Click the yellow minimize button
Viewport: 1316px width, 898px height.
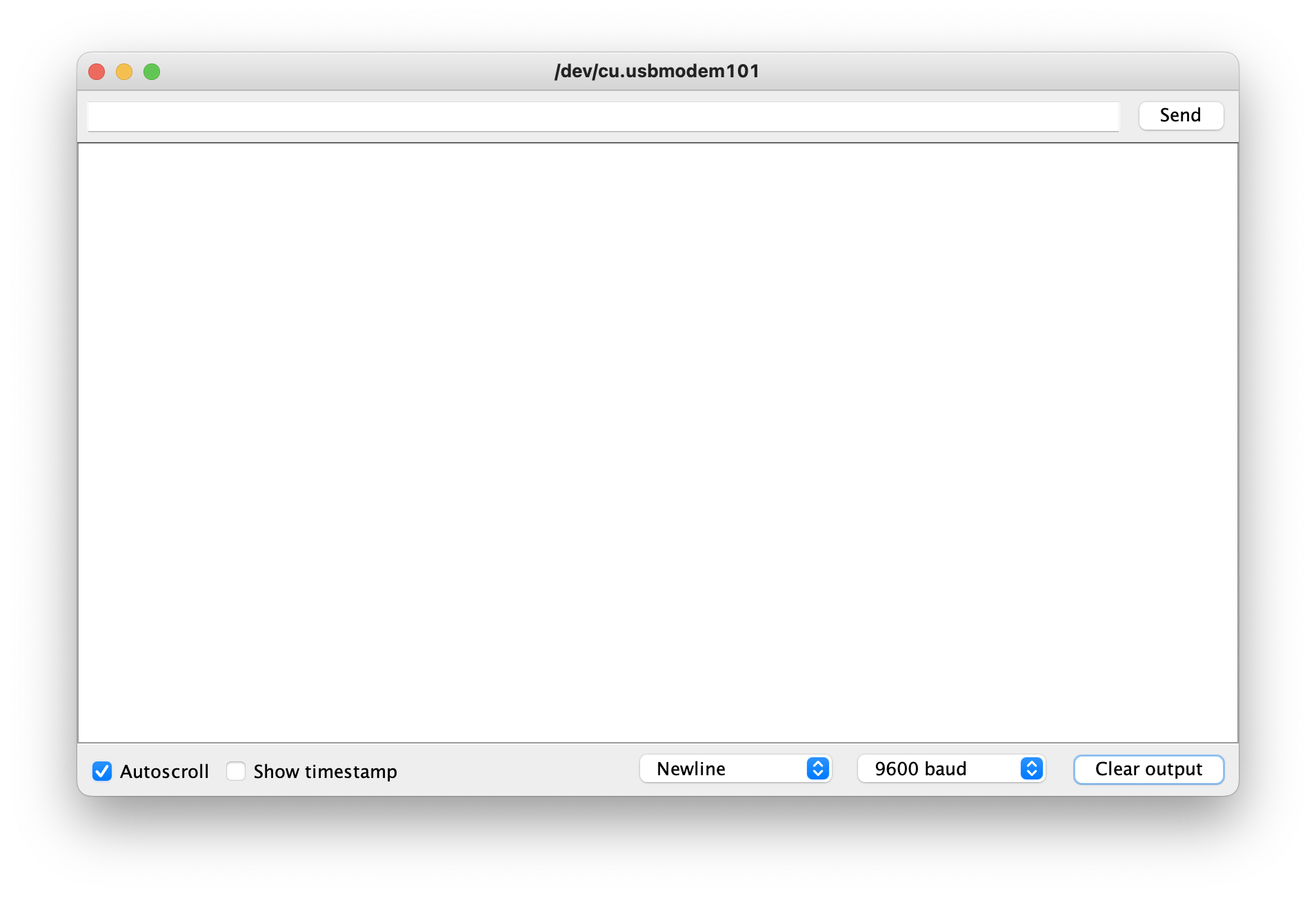pos(124,71)
